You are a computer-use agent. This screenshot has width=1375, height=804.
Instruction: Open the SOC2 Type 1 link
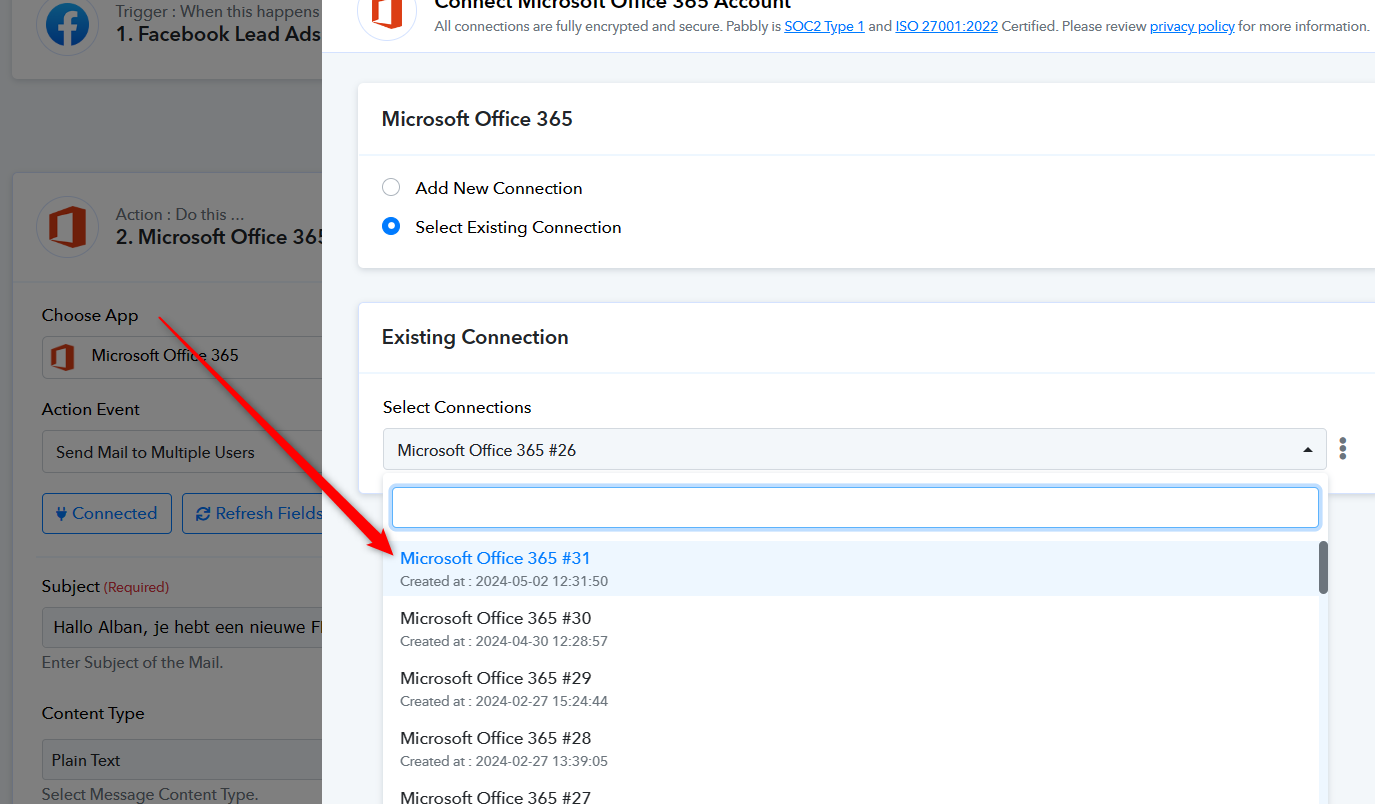824,26
